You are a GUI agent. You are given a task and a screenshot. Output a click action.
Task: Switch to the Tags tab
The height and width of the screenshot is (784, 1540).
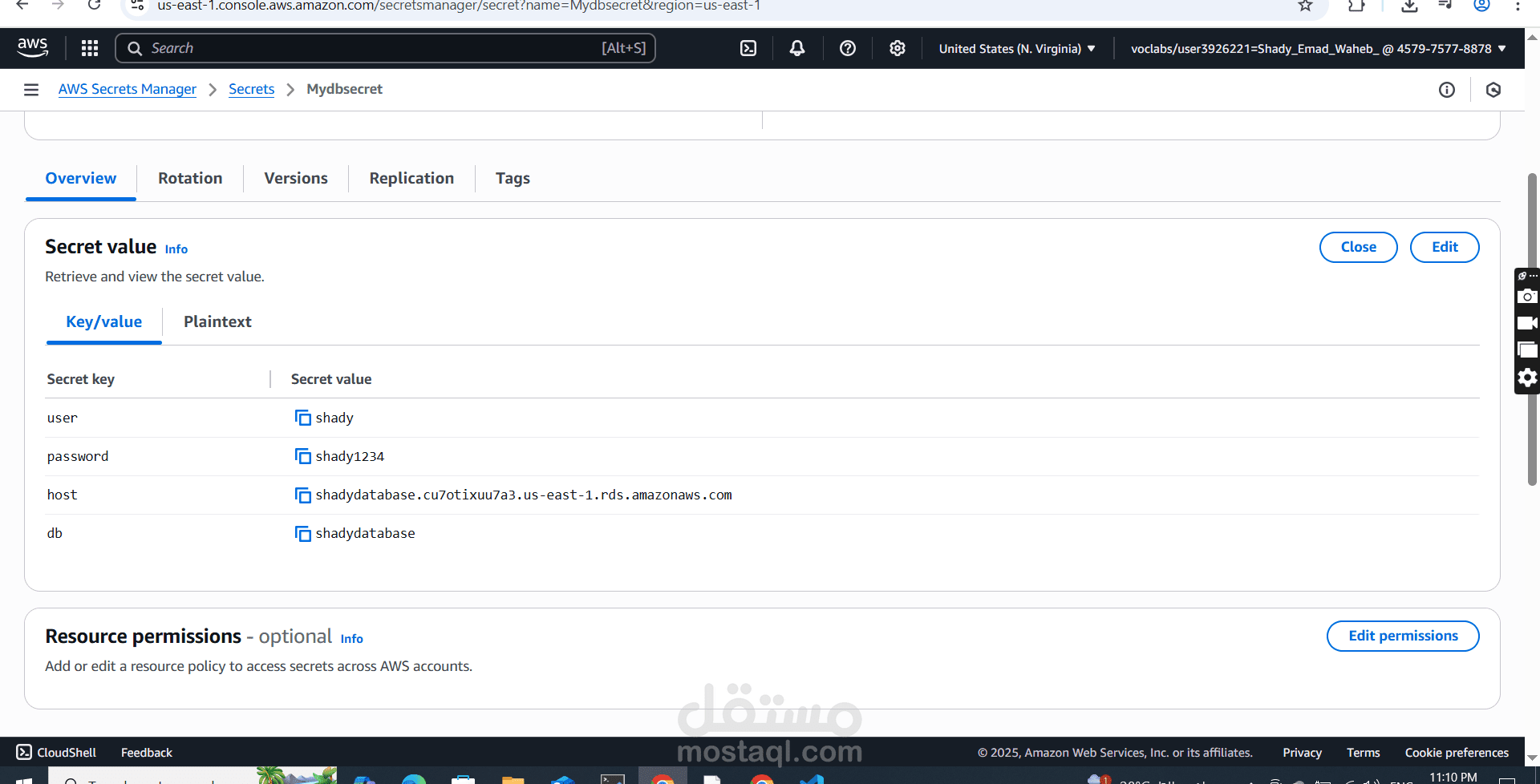[513, 179]
